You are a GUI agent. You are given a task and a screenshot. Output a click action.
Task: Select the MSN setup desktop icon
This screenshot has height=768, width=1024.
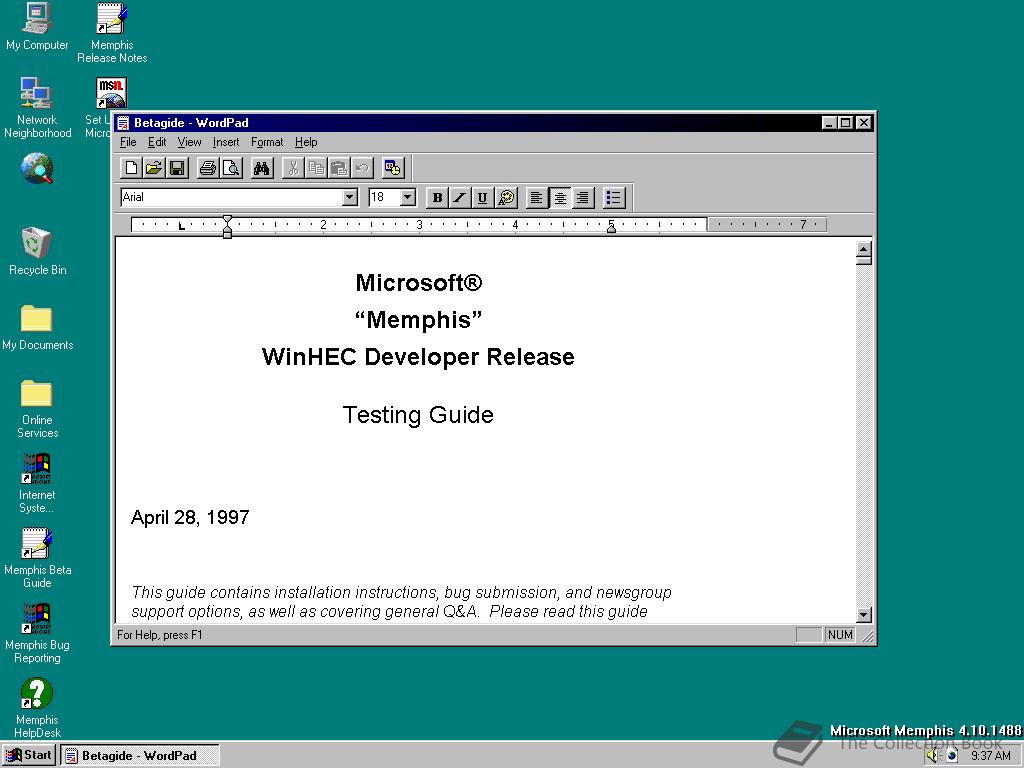point(111,93)
